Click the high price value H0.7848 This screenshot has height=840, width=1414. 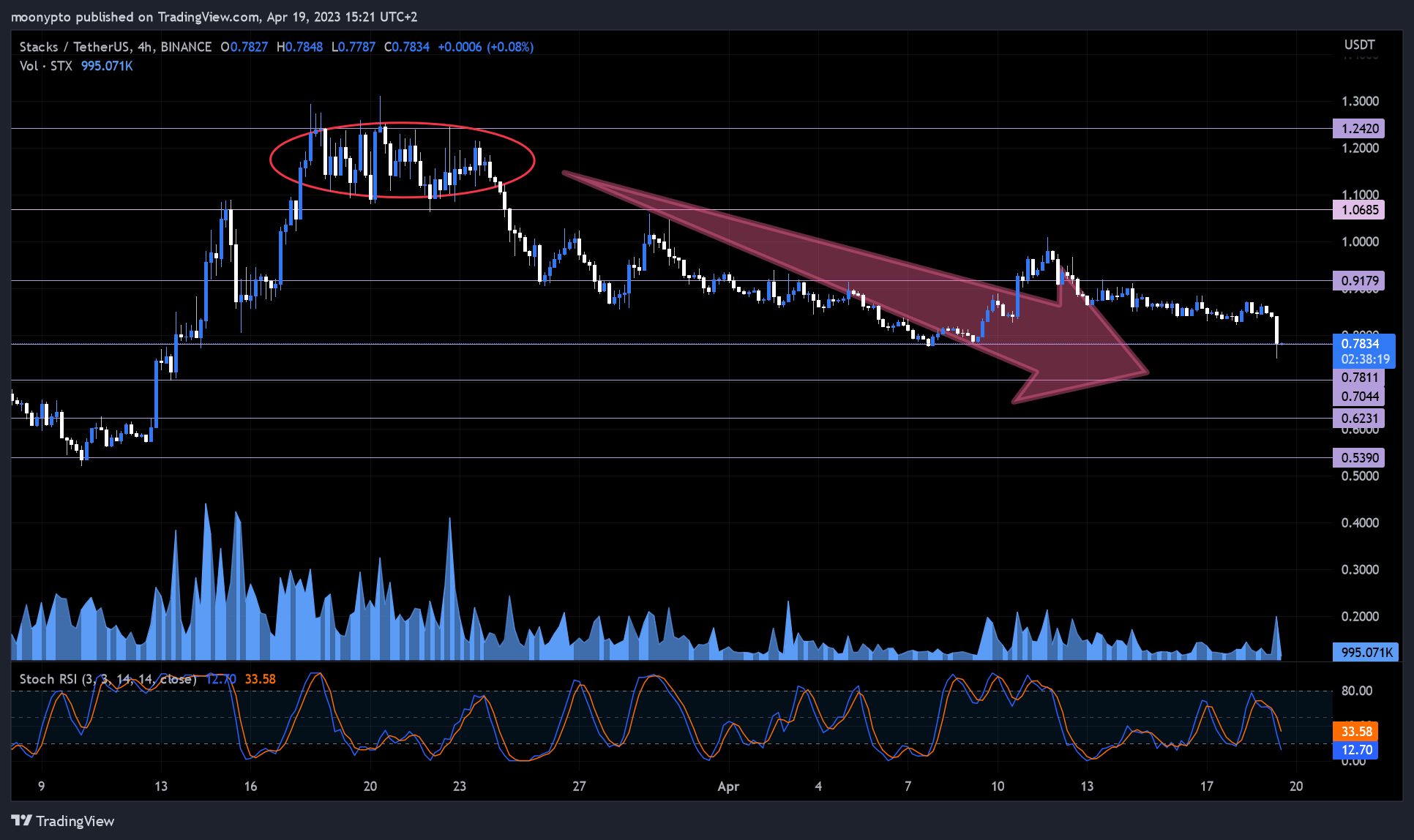tap(299, 47)
